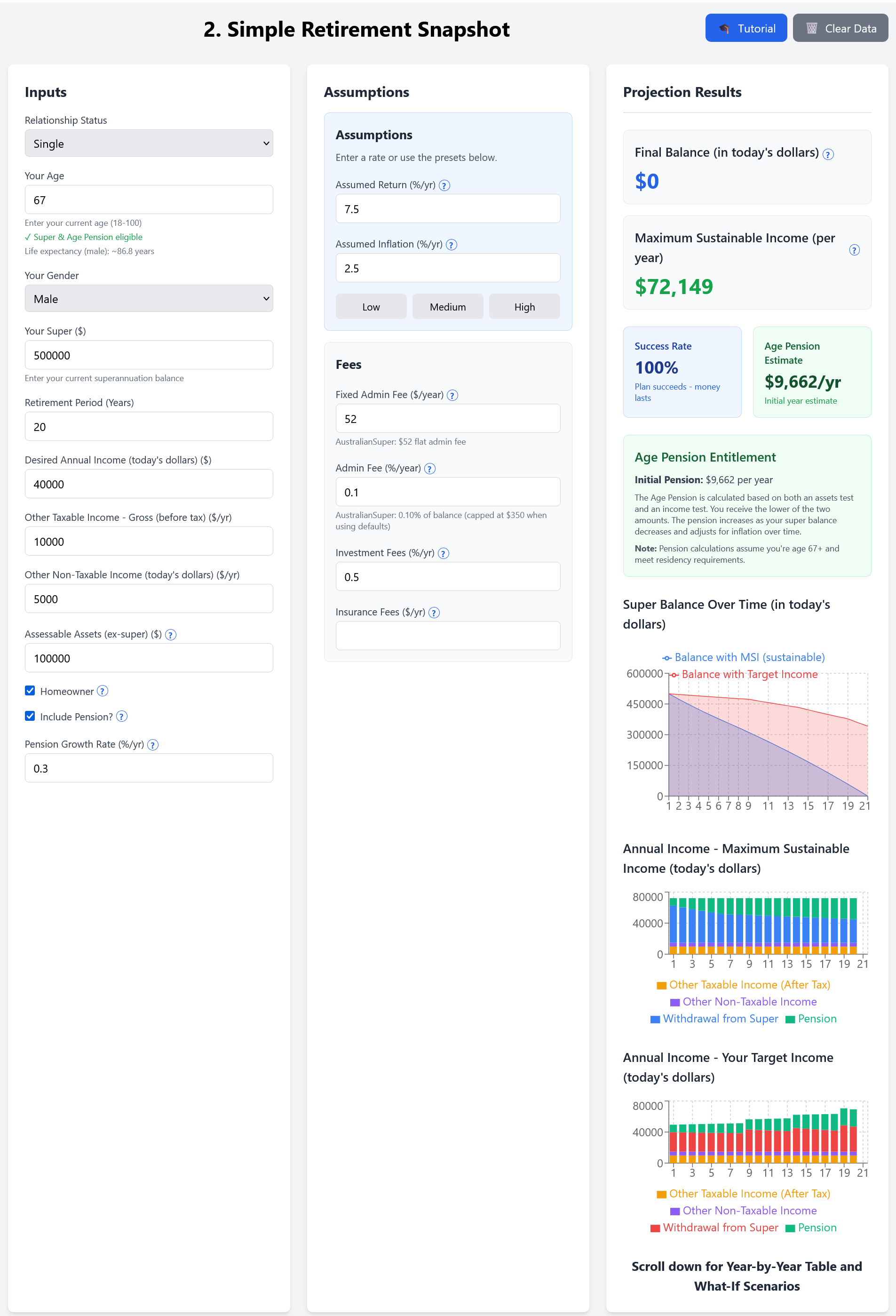Click the Pension legend color swatch
This screenshot has height=1316, width=896.
pos(790,1019)
